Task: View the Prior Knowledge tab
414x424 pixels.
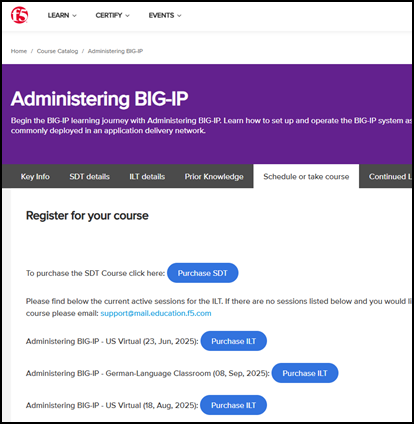Action: click(214, 176)
